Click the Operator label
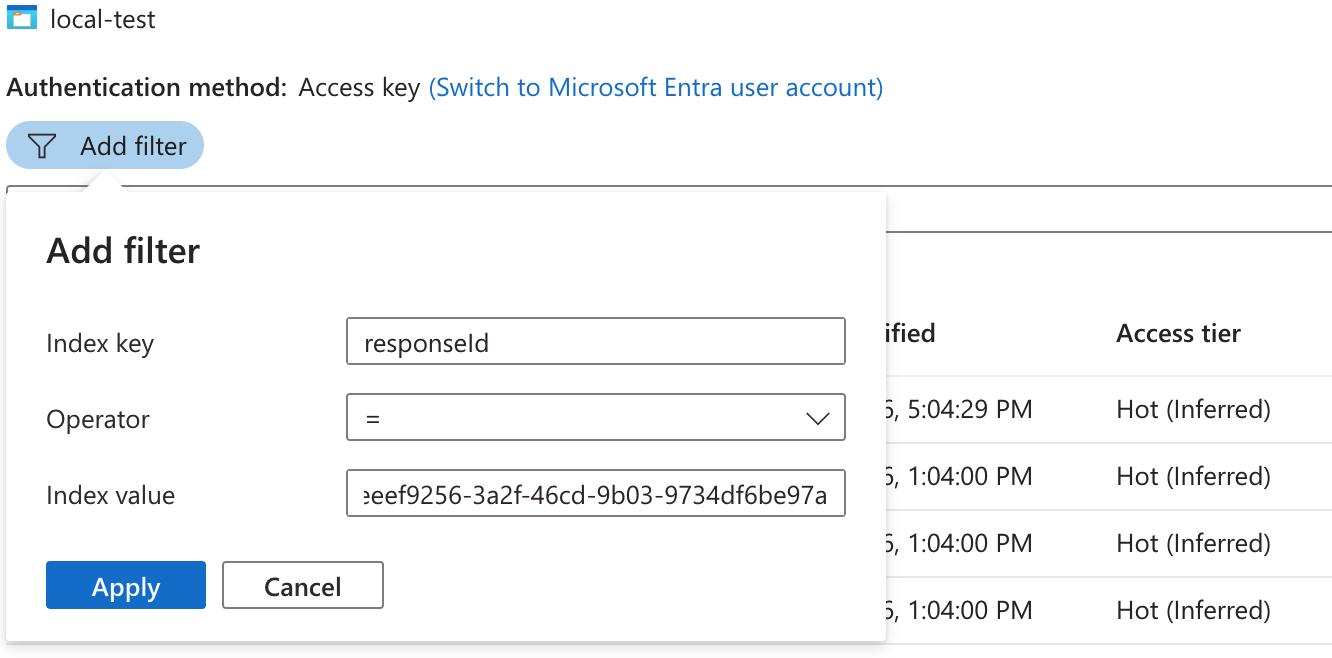The height and width of the screenshot is (658, 1332). (x=98, y=419)
